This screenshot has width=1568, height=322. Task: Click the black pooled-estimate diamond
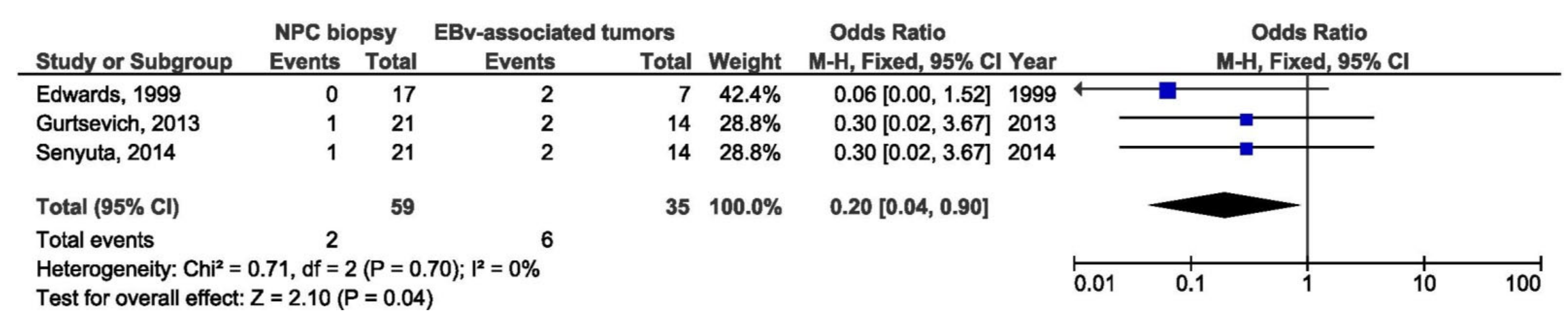coord(1224,205)
